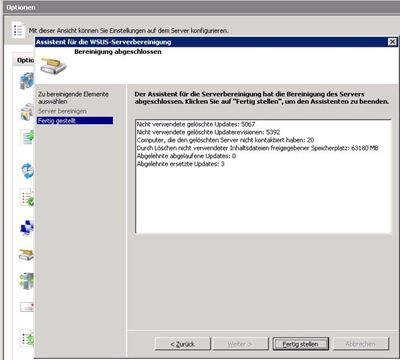Open the top server source option icon in Optionen
400x360 pixels.
click(27, 82)
